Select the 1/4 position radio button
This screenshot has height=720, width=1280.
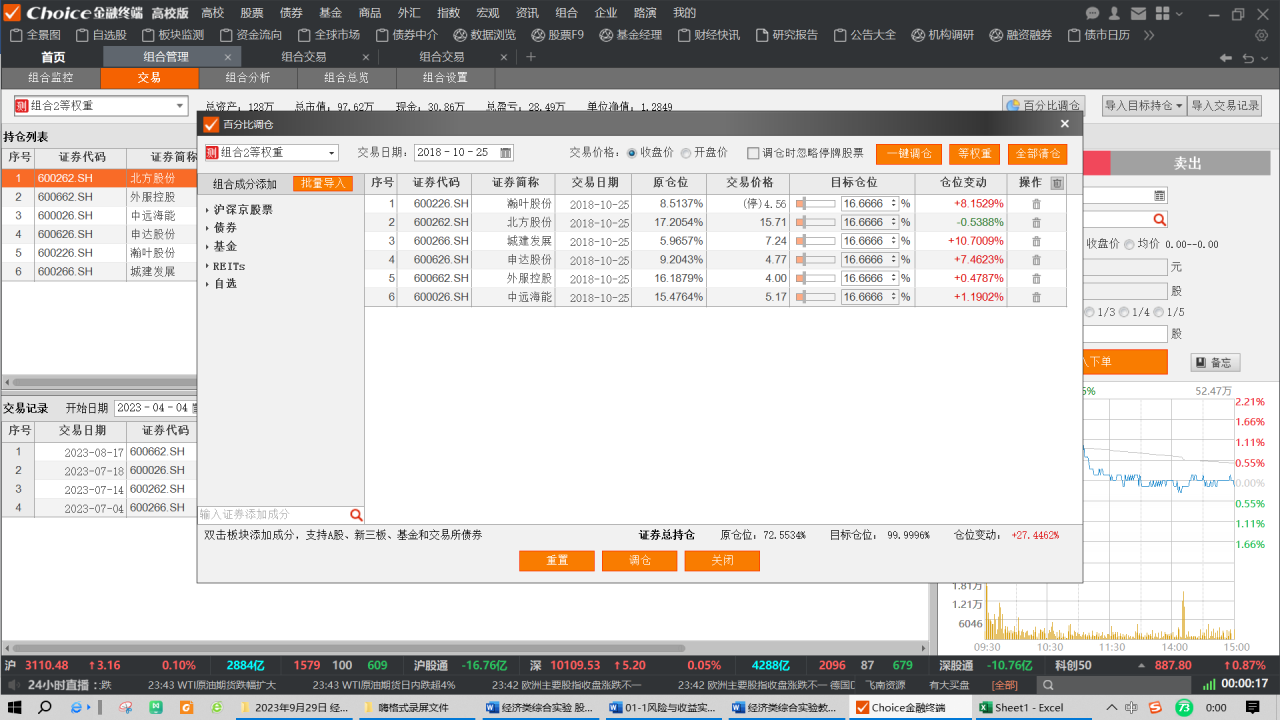click(1125, 312)
